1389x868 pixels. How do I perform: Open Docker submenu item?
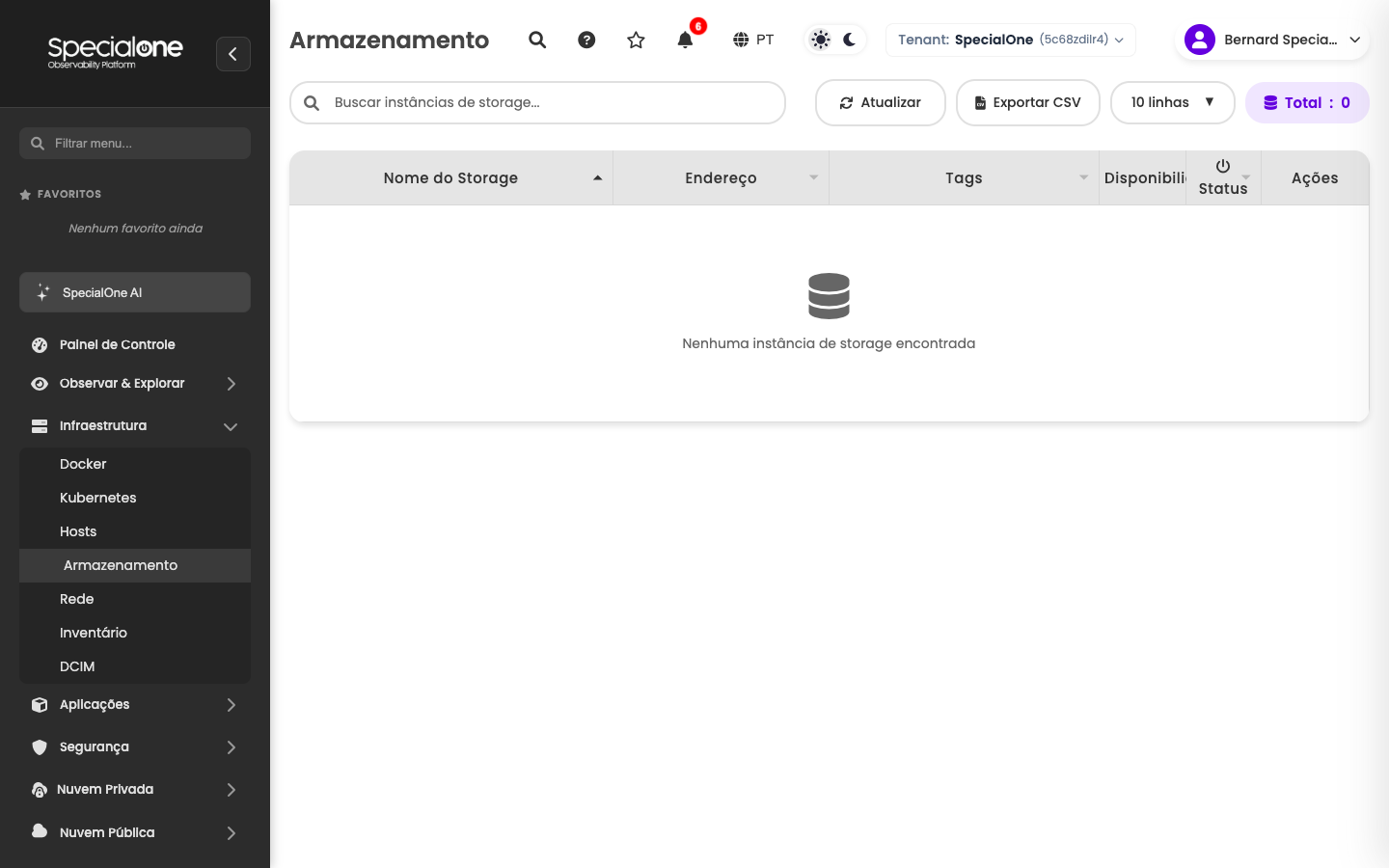click(x=135, y=464)
